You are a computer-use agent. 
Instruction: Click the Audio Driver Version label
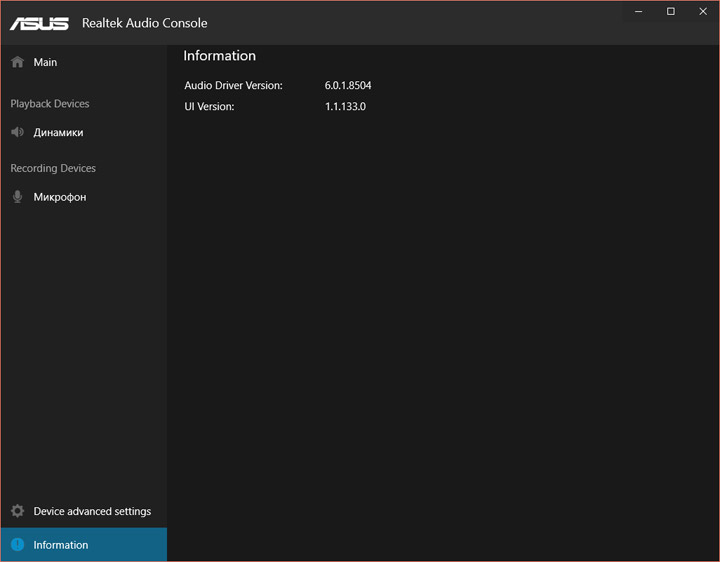click(233, 85)
